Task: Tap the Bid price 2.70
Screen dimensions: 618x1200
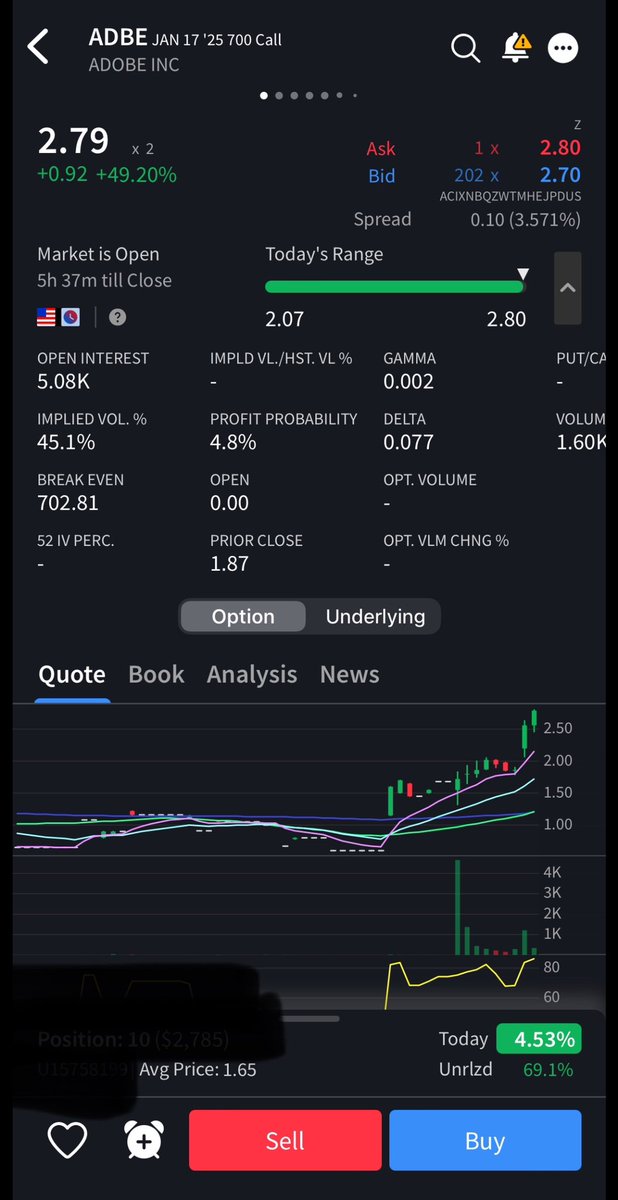Action: [560, 175]
